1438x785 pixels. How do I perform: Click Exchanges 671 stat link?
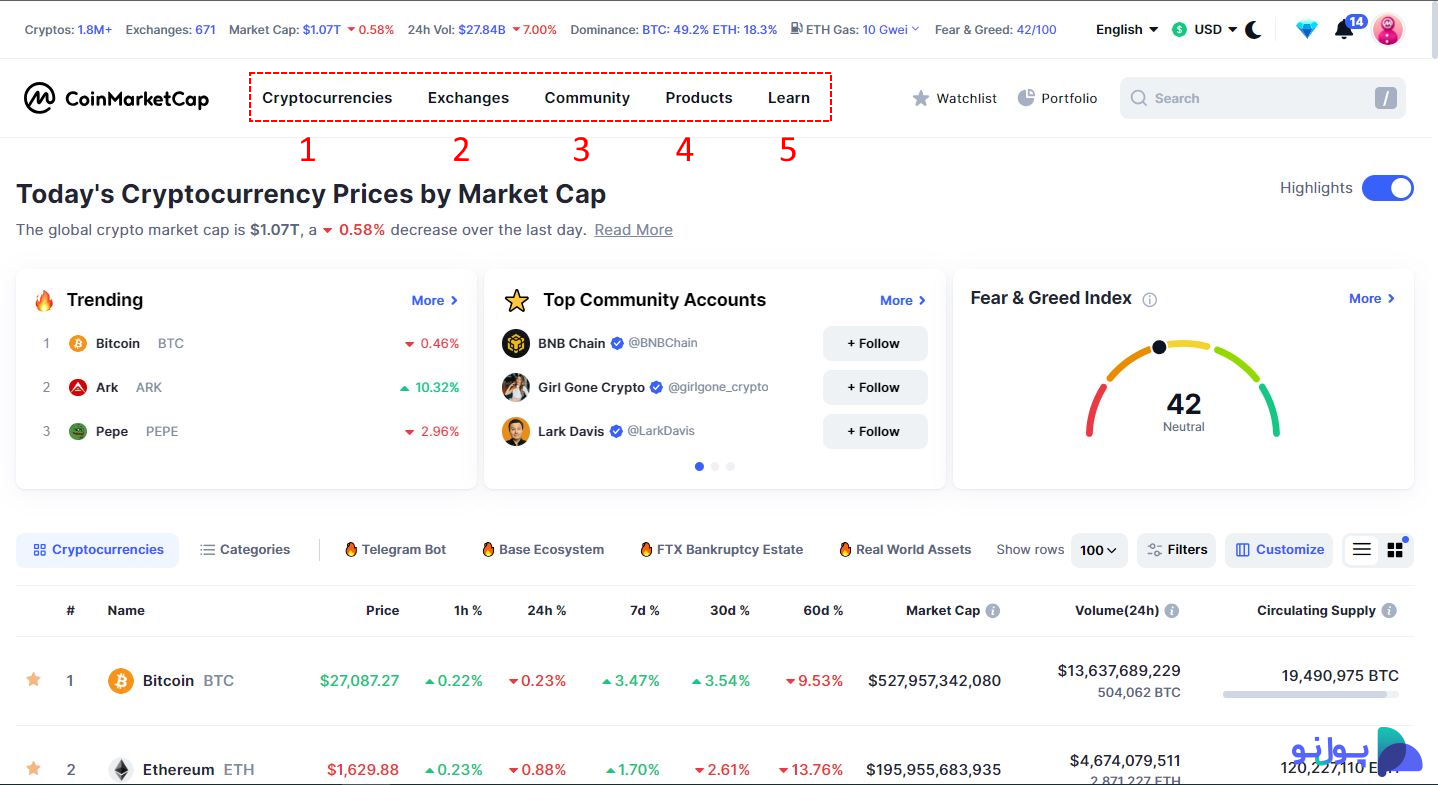point(171,29)
